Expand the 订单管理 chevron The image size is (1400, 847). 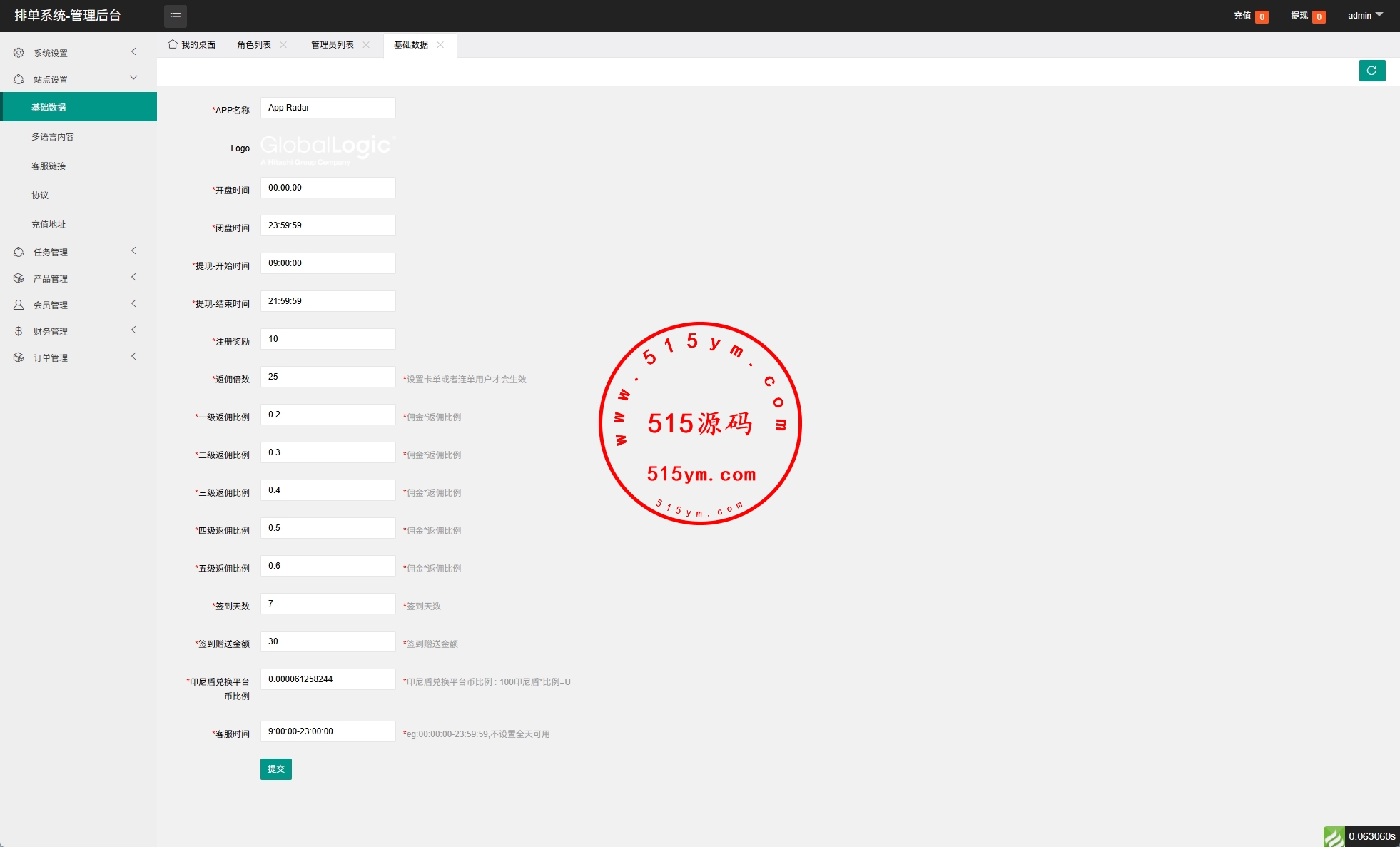point(133,357)
